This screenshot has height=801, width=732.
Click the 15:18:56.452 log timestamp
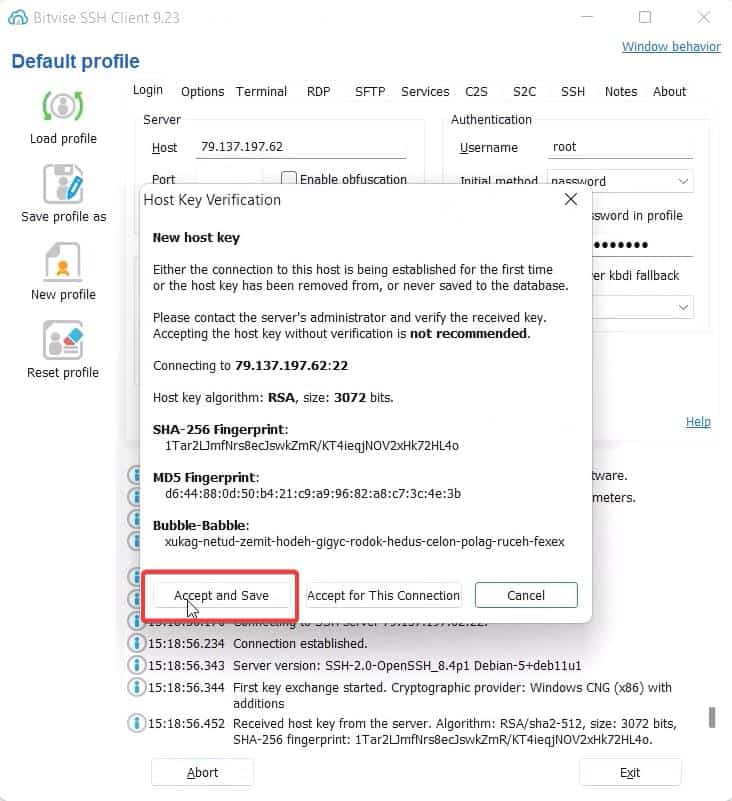186,723
